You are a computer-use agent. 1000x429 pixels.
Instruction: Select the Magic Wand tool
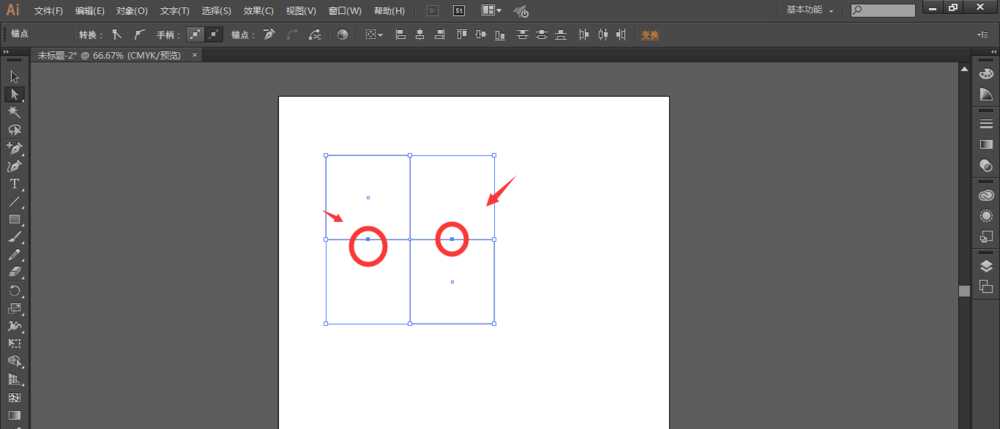(x=15, y=112)
